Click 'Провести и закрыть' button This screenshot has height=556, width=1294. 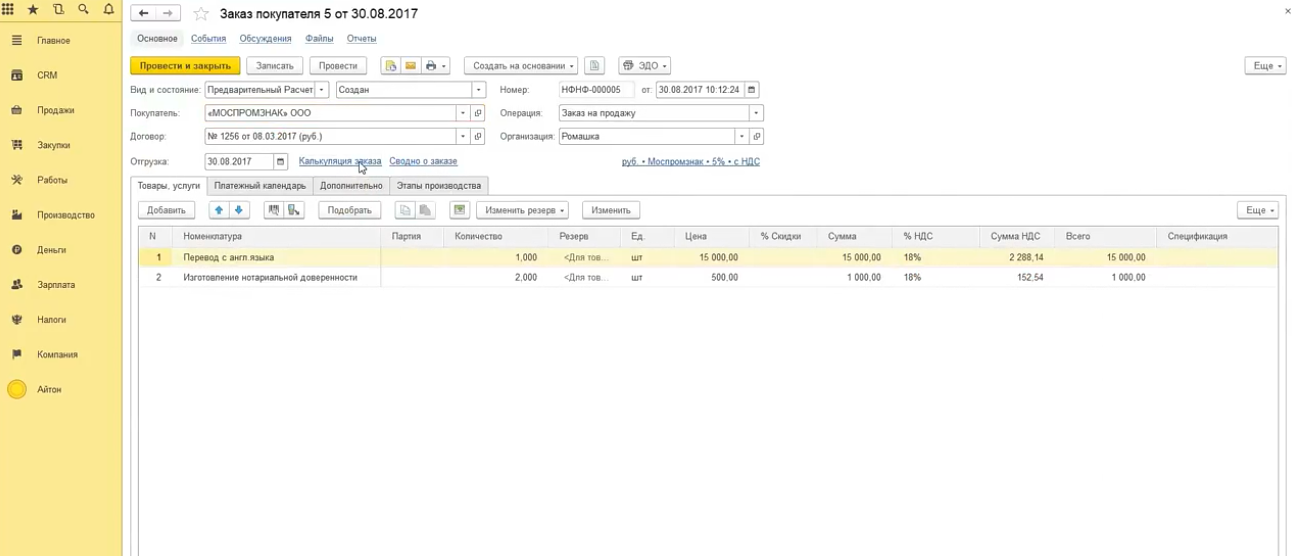(185, 66)
